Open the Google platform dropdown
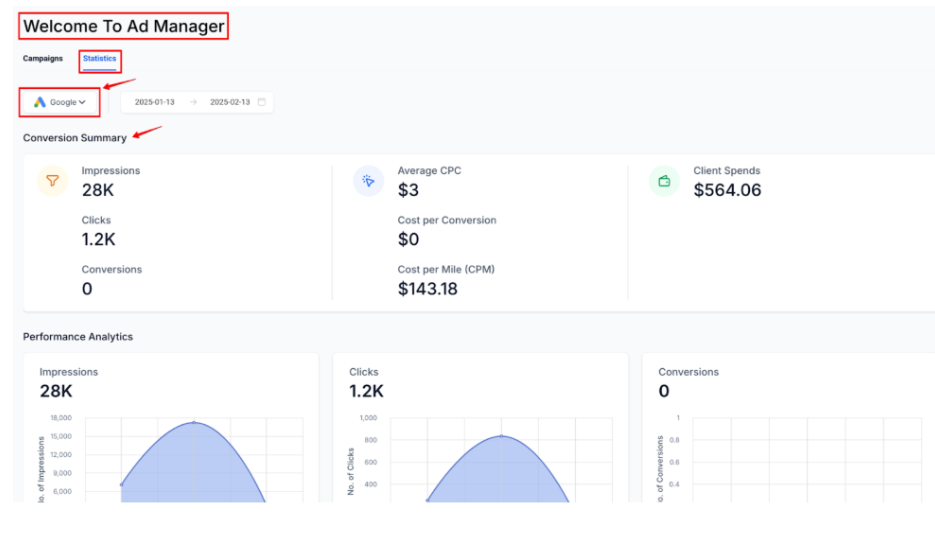Viewport: 935px width, 537px height. [59, 102]
